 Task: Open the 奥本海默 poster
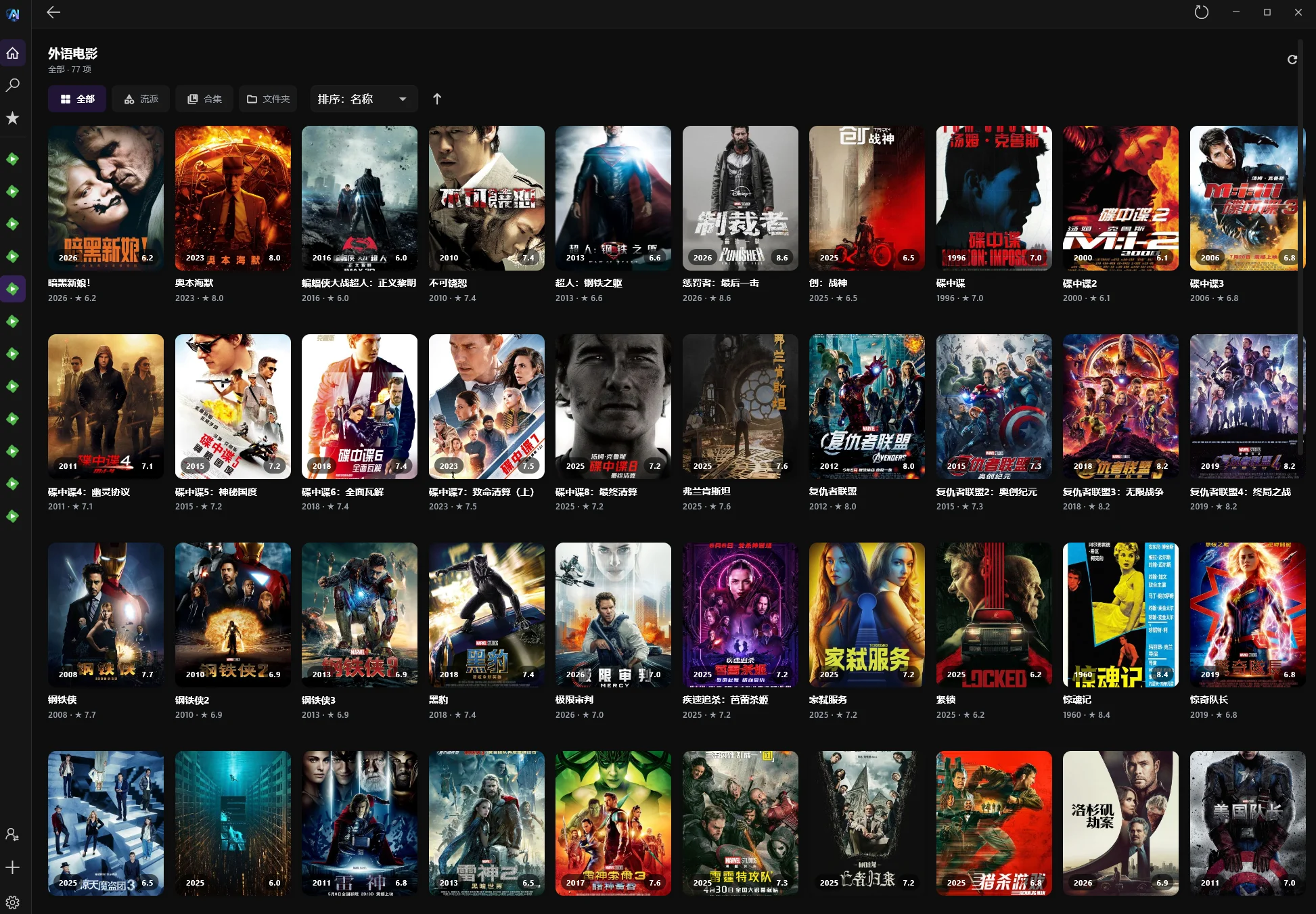tap(233, 198)
